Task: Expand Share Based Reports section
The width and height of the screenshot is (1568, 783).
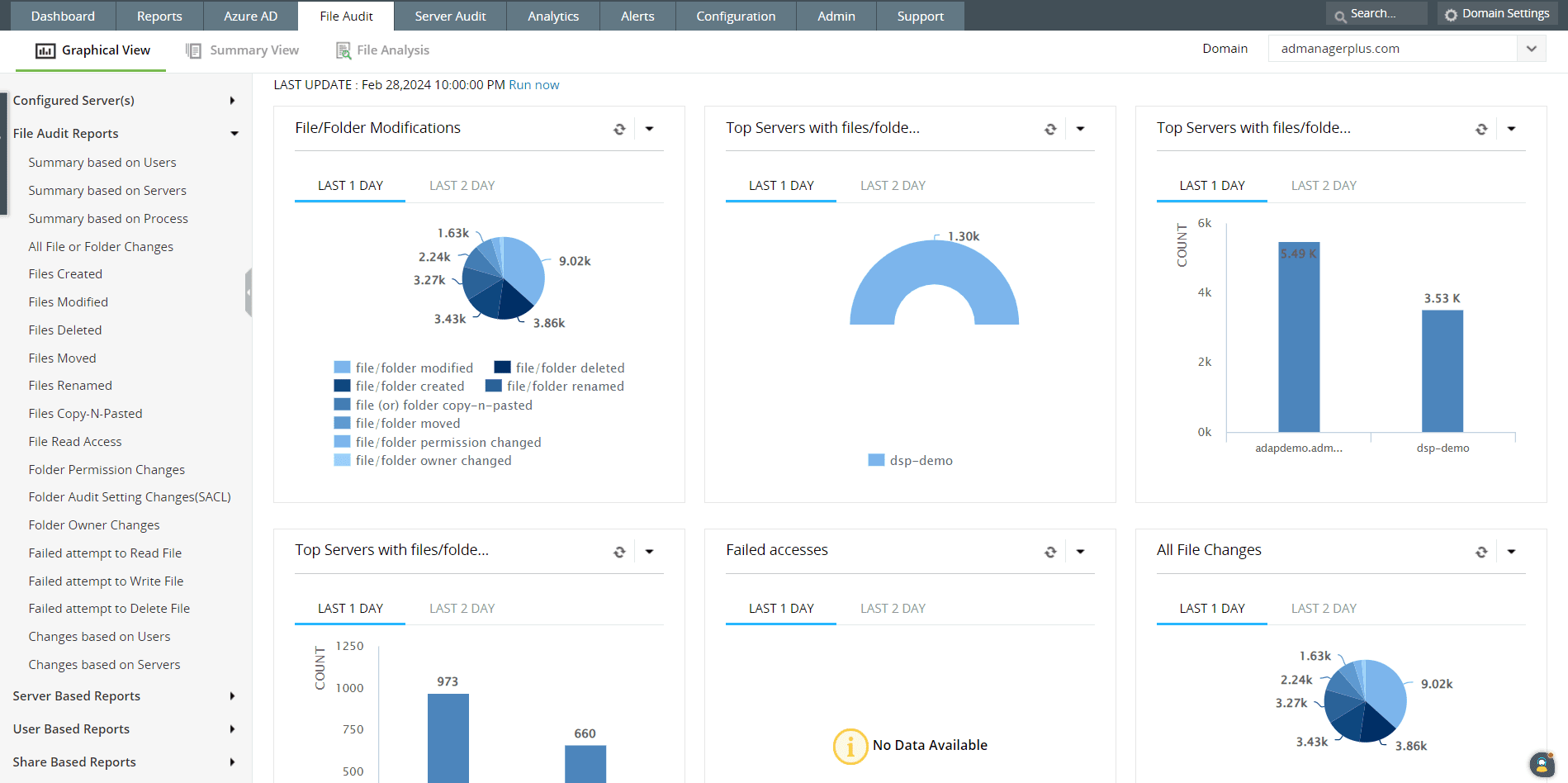Action: coord(232,762)
